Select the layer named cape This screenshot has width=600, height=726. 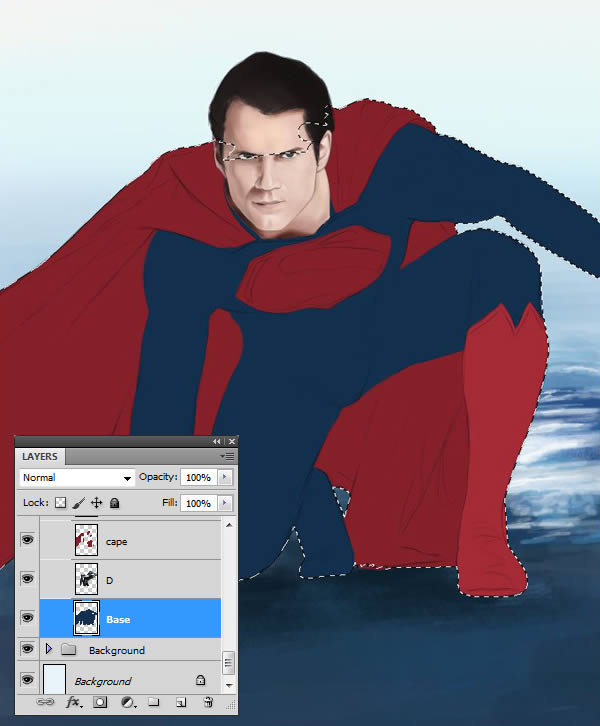point(116,542)
